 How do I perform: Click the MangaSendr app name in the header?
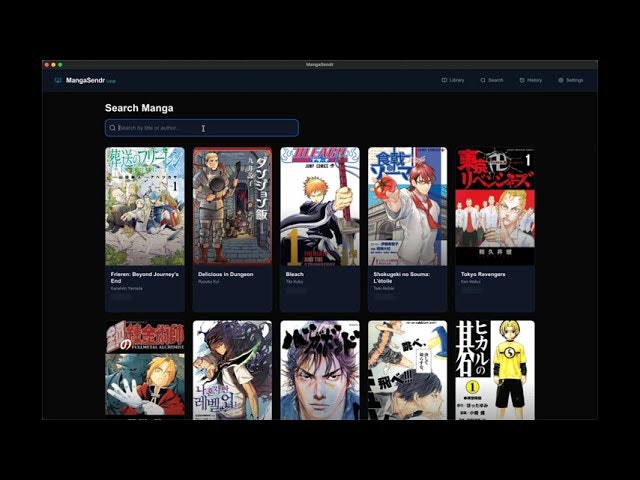(85, 80)
